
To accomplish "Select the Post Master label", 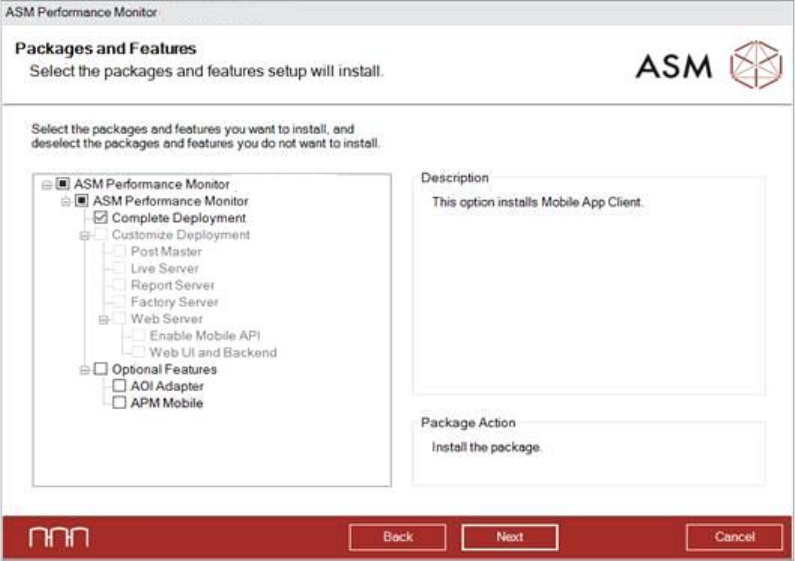I will click(x=166, y=252).
